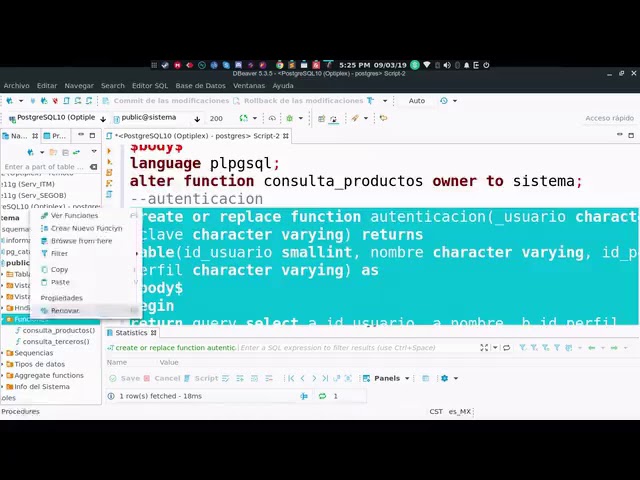
Task: Open the Panels dropdown in results toolbar
Action: [x=386, y=378]
